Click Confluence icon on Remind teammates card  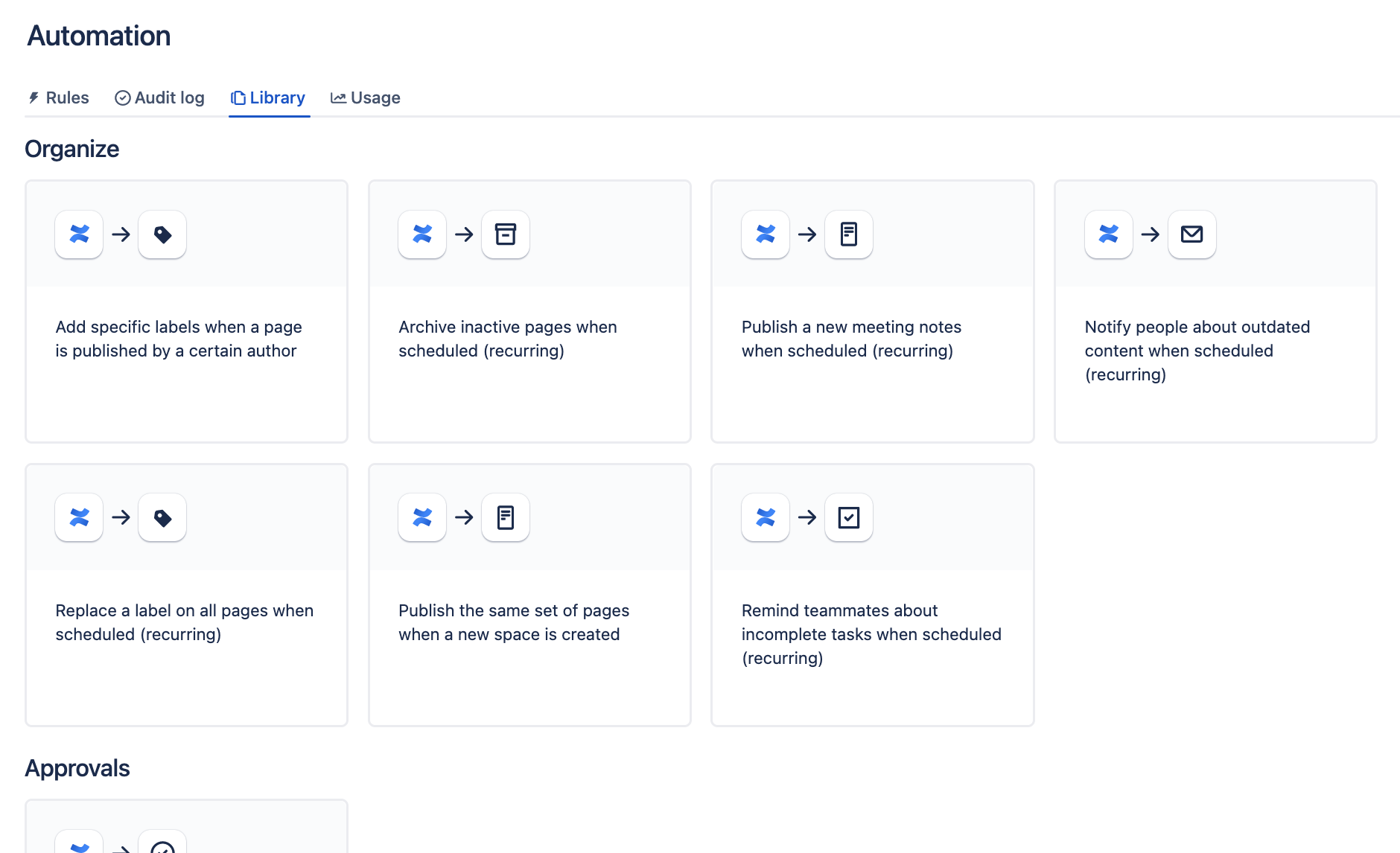click(x=766, y=517)
